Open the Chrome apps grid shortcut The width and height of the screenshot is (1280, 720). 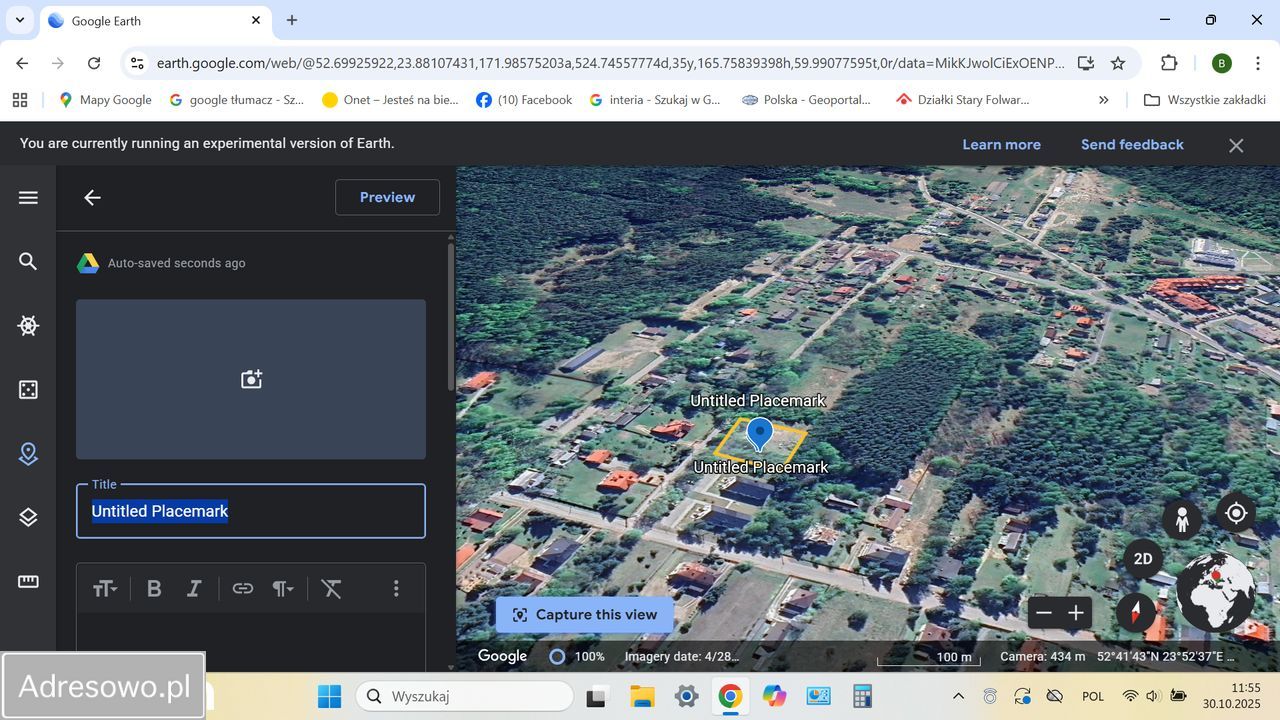(20, 100)
